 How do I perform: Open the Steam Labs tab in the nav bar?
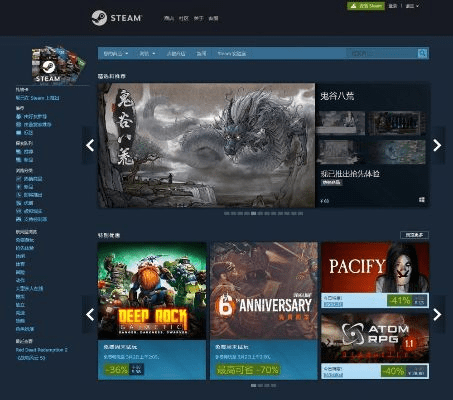click(x=232, y=53)
